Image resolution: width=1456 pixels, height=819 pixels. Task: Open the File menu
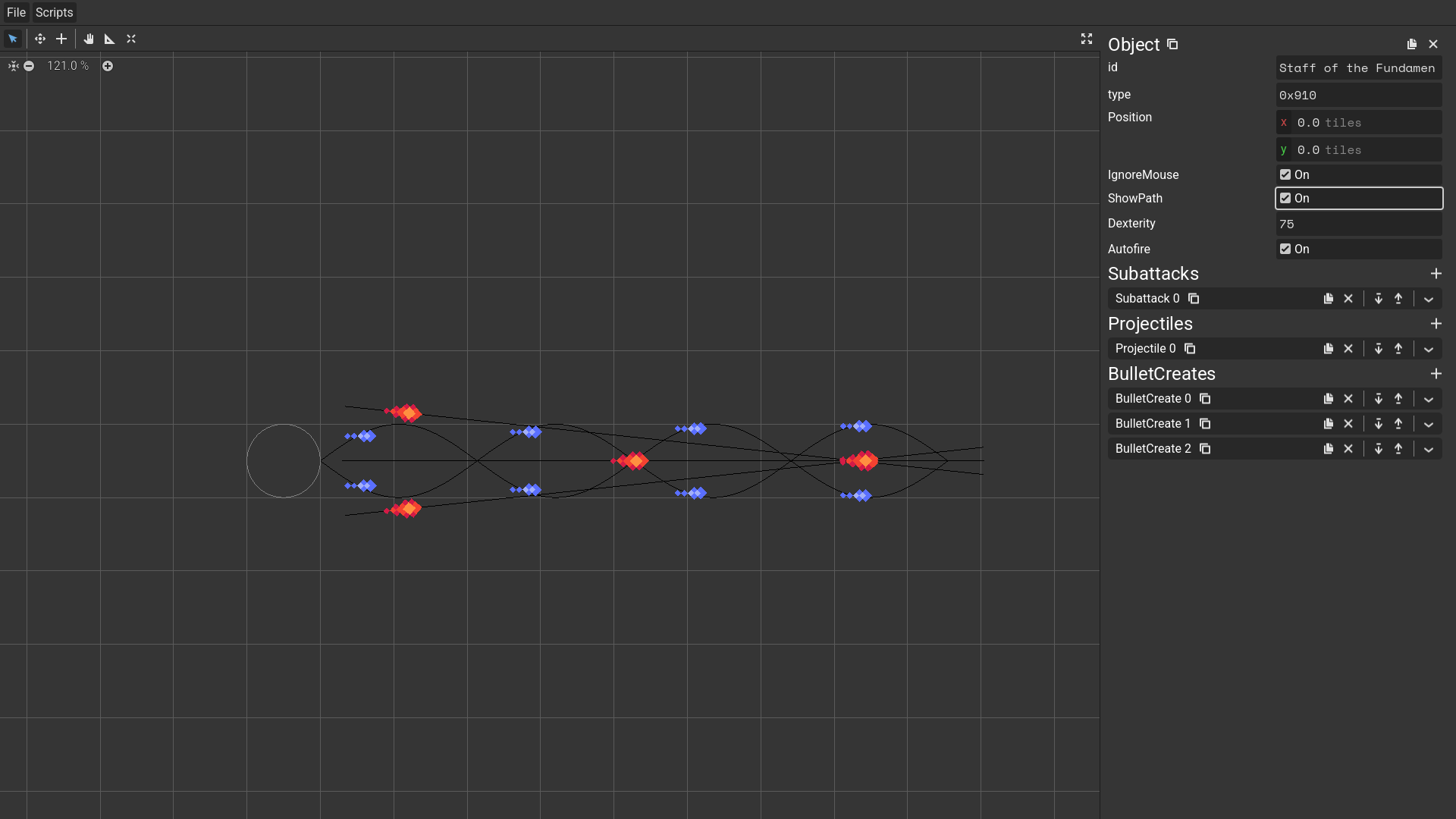click(16, 12)
